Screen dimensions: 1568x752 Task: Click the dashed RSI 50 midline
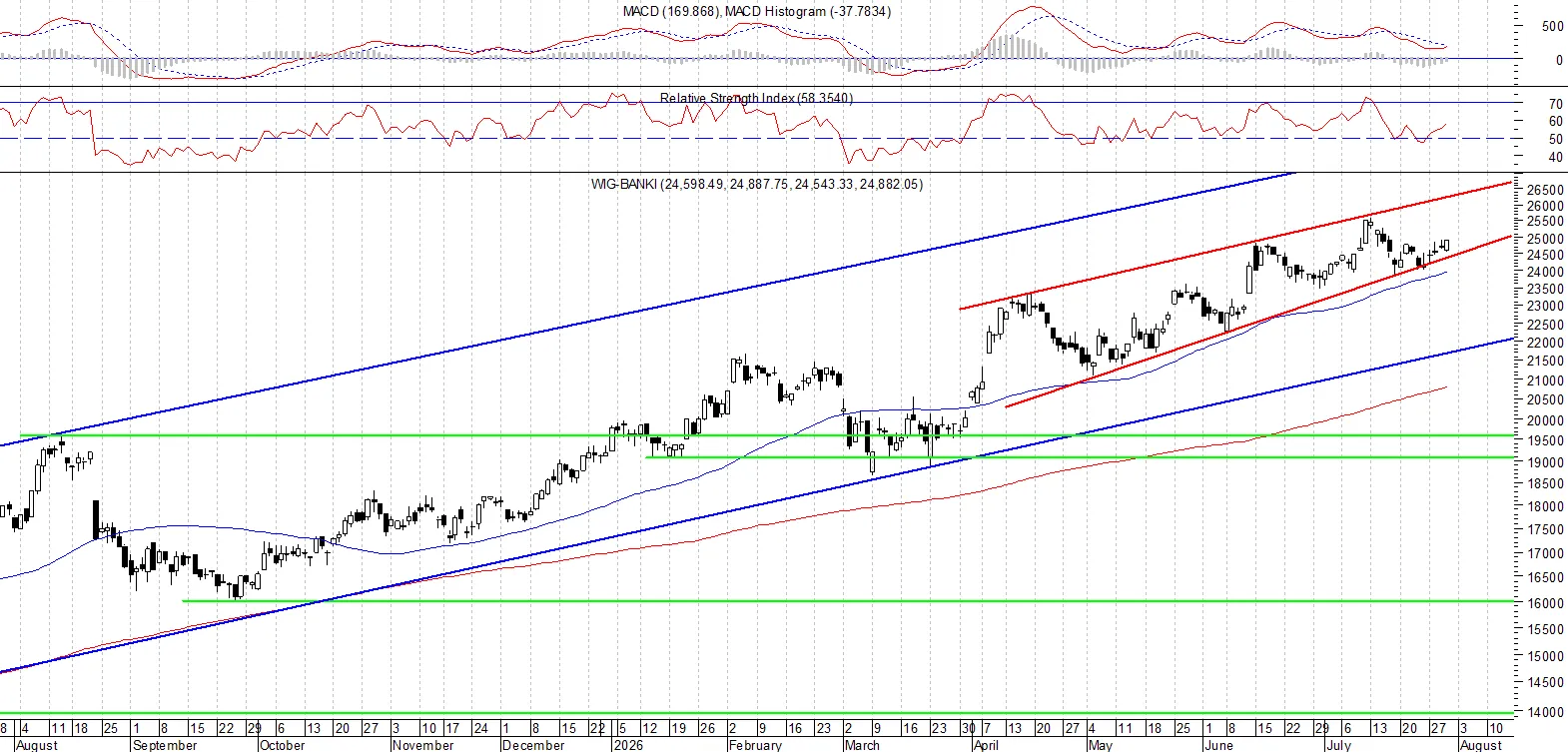pos(757,139)
